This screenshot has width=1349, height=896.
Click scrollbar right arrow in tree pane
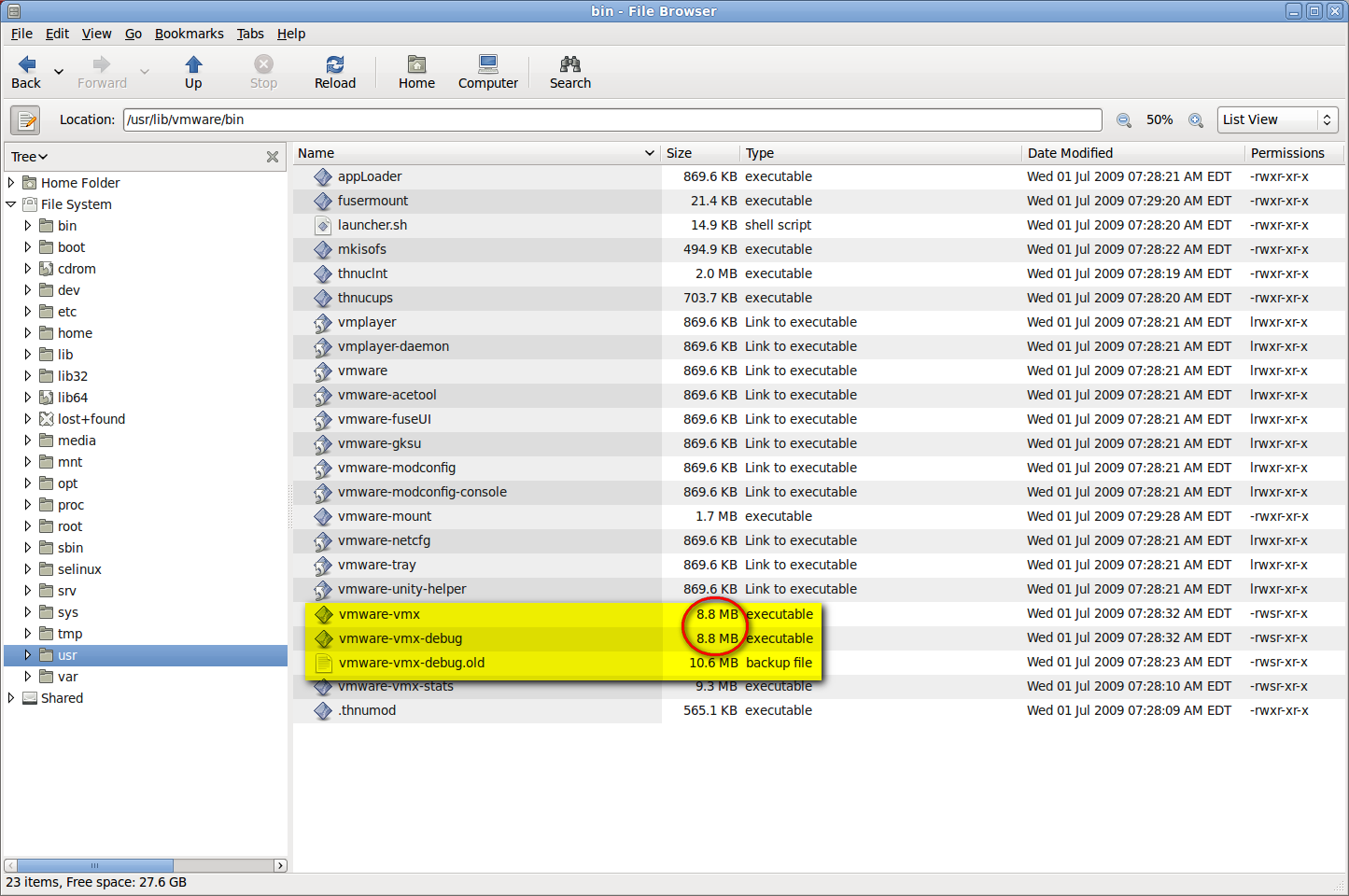[x=280, y=865]
